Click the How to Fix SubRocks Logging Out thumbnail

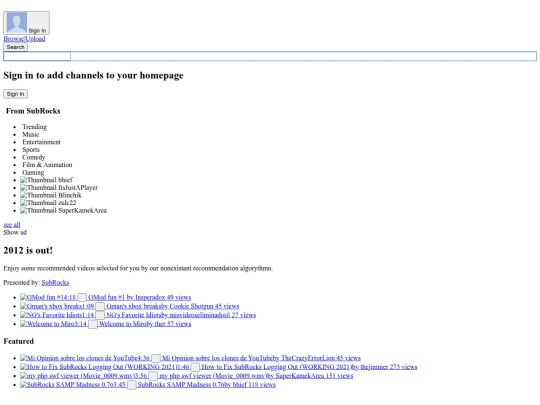click(98, 367)
